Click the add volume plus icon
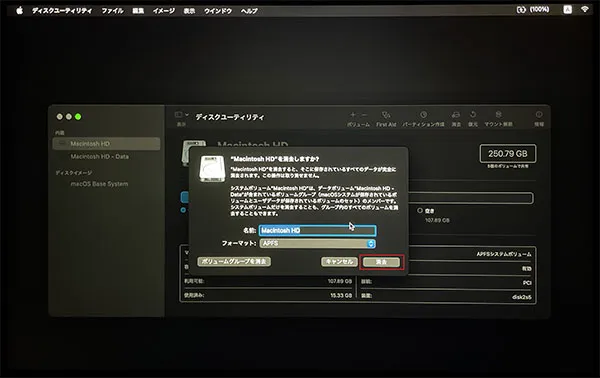Viewport: 600px width, 378px height. pyautogui.click(x=353, y=114)
